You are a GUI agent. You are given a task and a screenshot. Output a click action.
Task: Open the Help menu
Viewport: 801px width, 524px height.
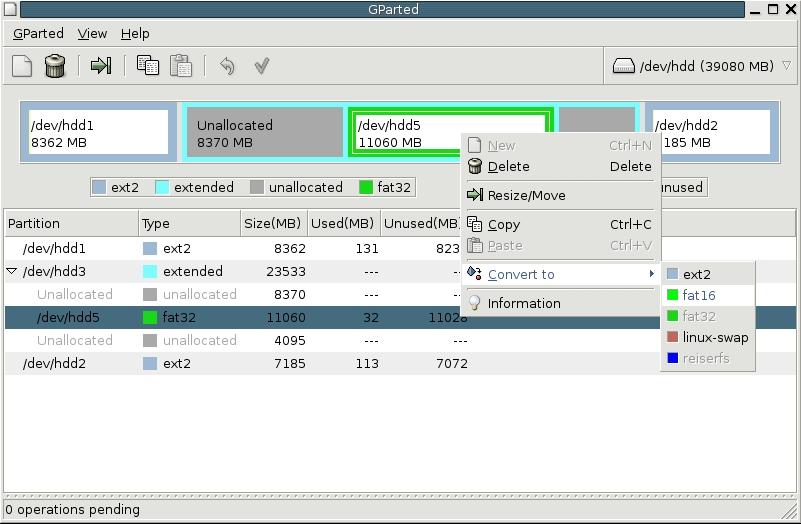tap(135, 34)
